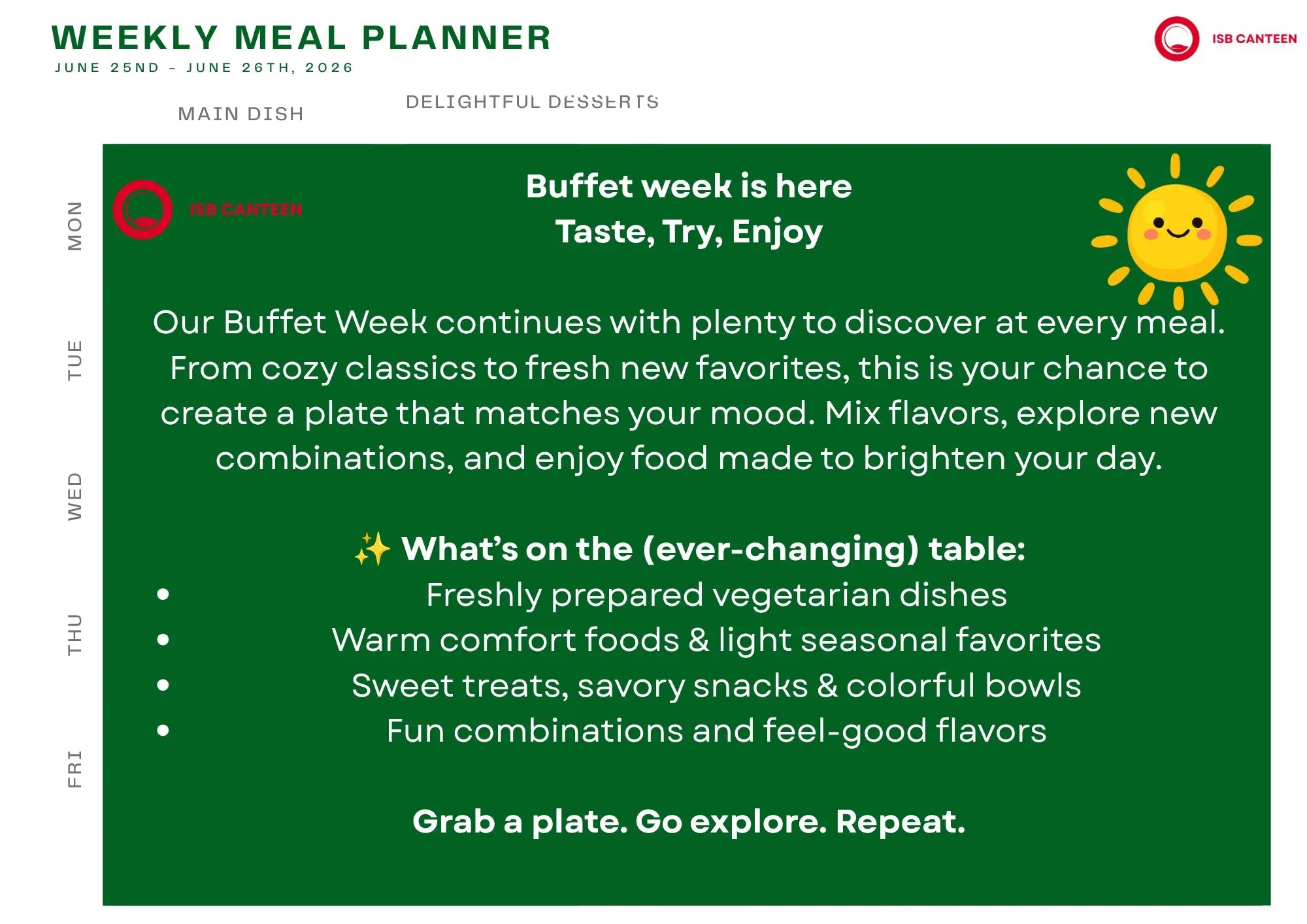Click the Buffet week is here heading
1307x924 pixels.
[689, 186]
